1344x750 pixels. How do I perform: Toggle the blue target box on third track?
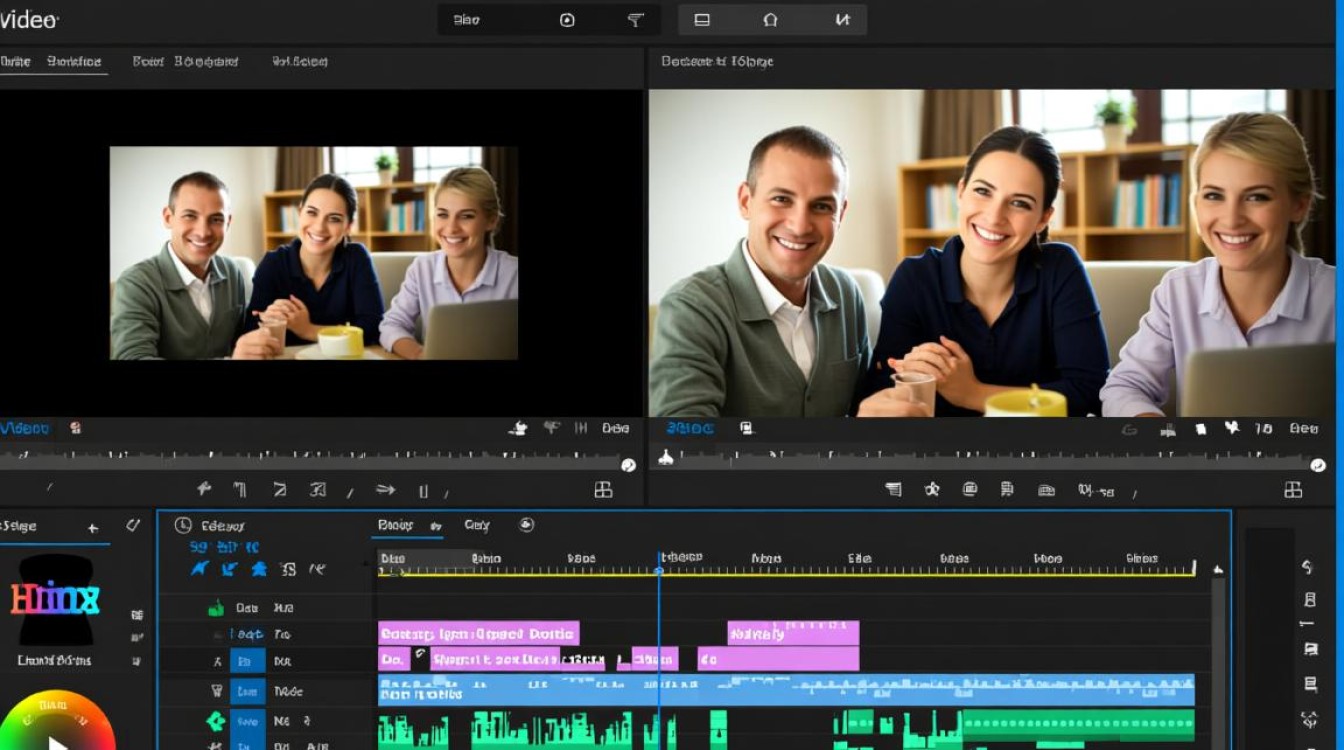247,661
